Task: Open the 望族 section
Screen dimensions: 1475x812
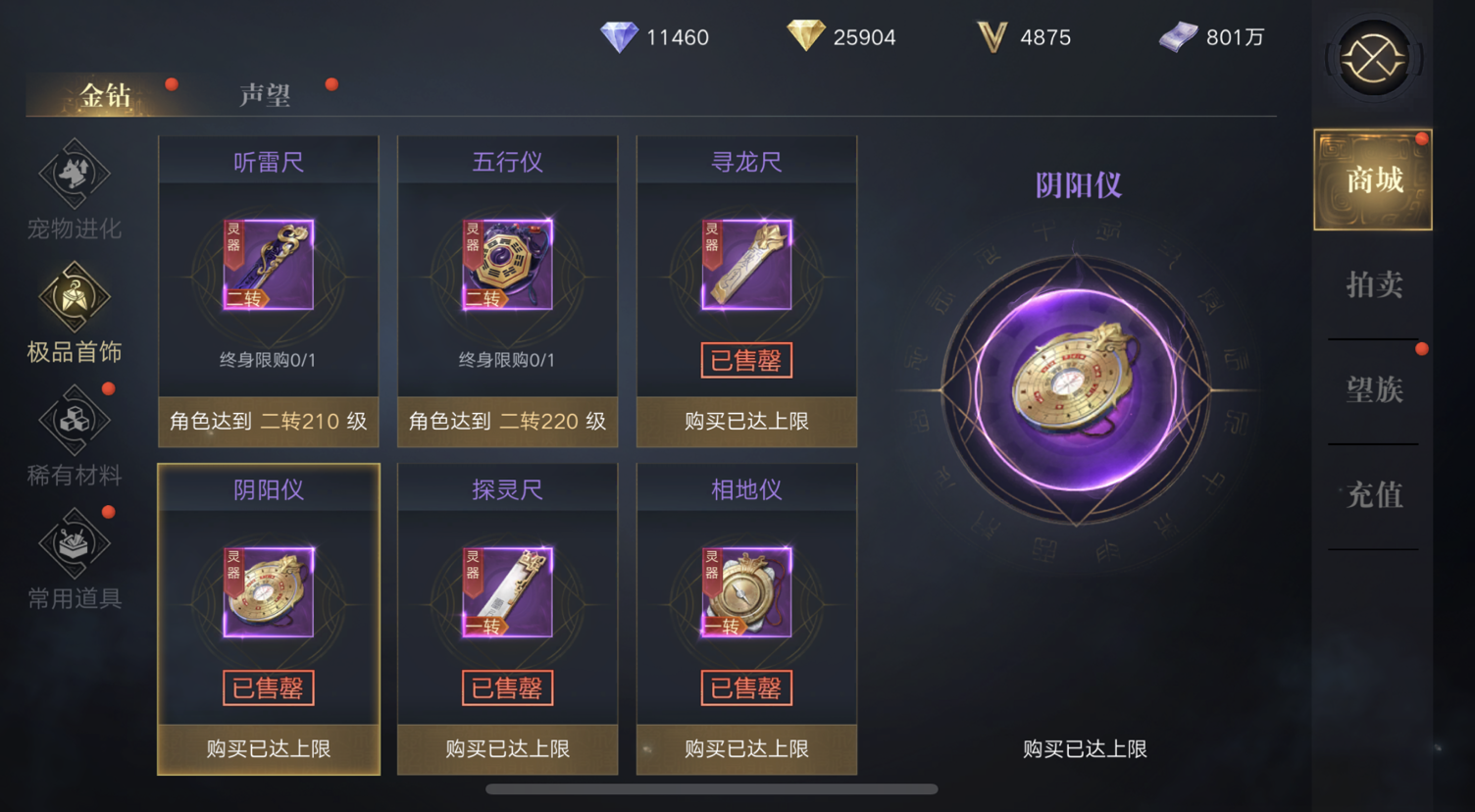Action: (1374, 390)
